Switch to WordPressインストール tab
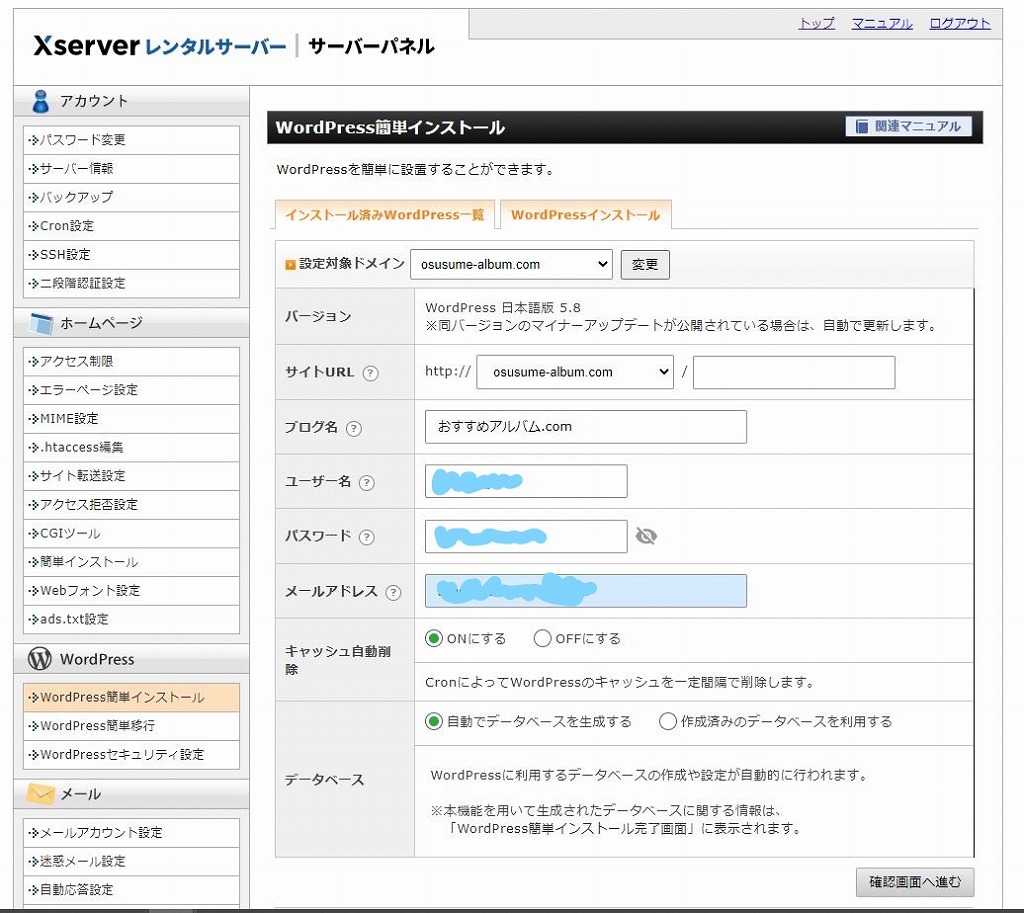 [585, 215]
